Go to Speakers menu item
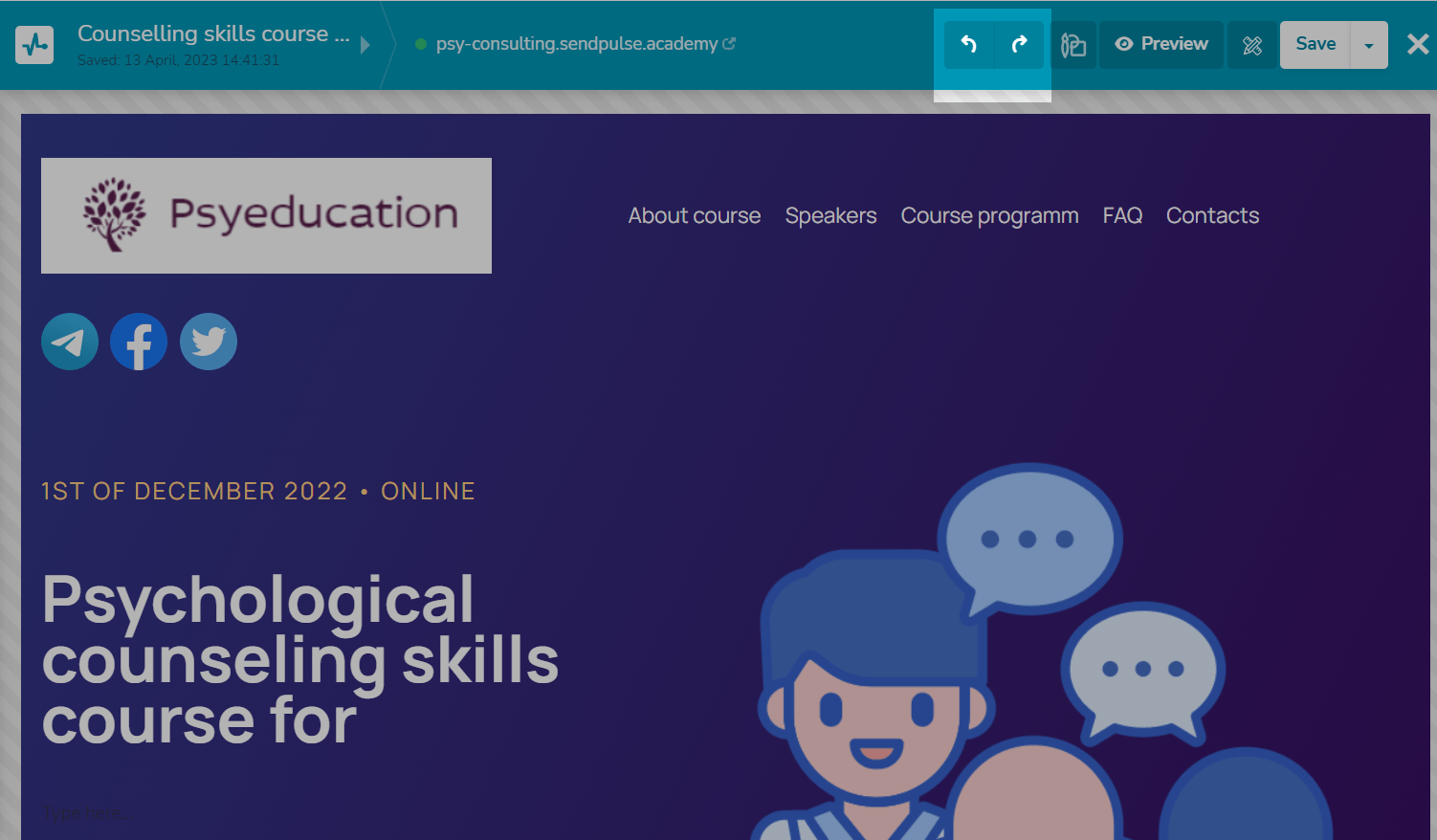 click(830, 215)
